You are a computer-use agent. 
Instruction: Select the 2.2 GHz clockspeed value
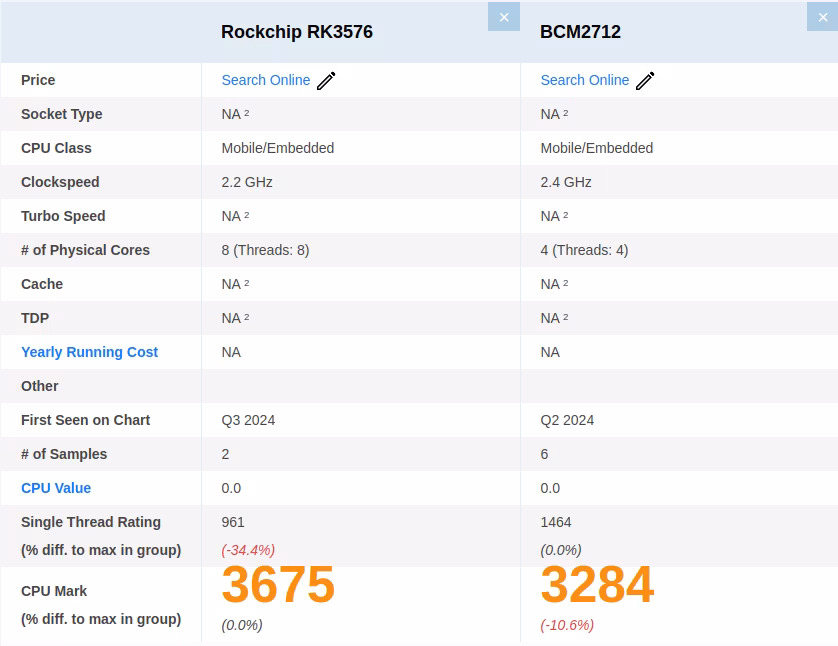coord(247,182)
